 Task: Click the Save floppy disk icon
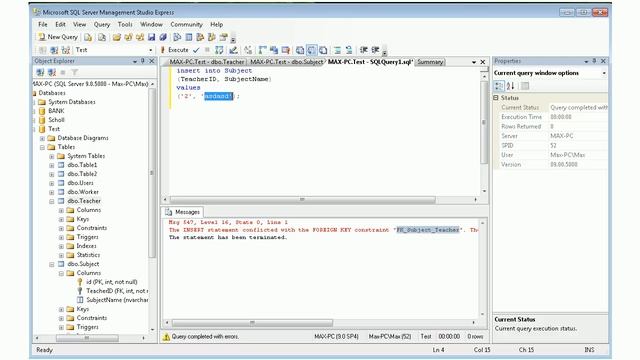[151, 38]
